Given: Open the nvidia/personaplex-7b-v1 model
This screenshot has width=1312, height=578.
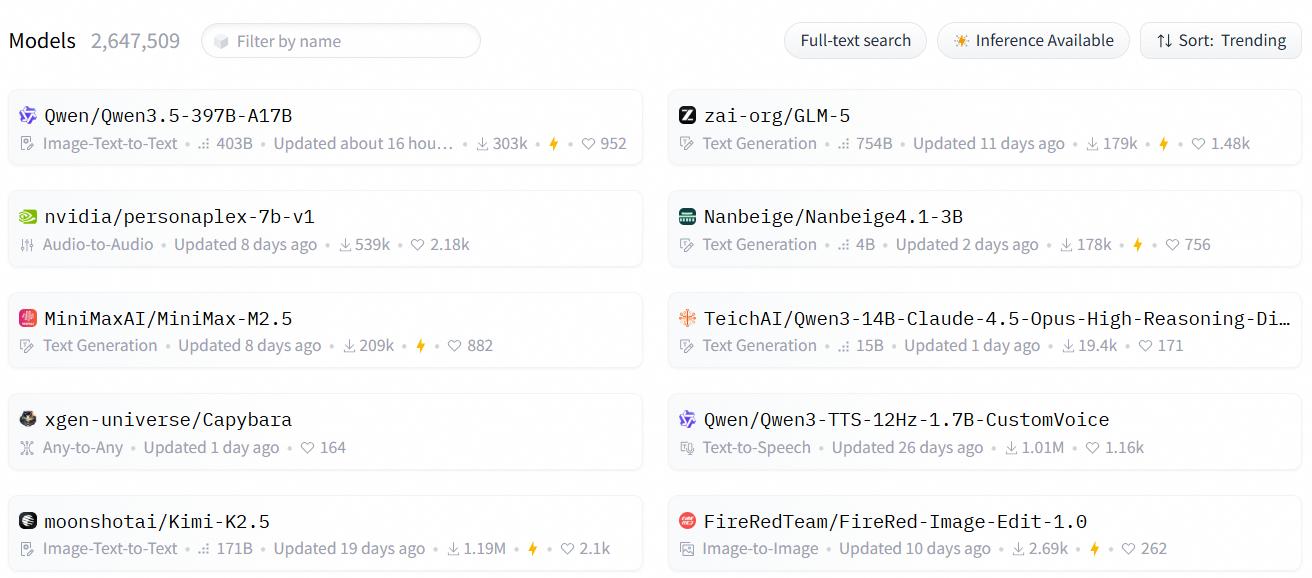Looking at the screenshot, I should (x=179, y=217).
